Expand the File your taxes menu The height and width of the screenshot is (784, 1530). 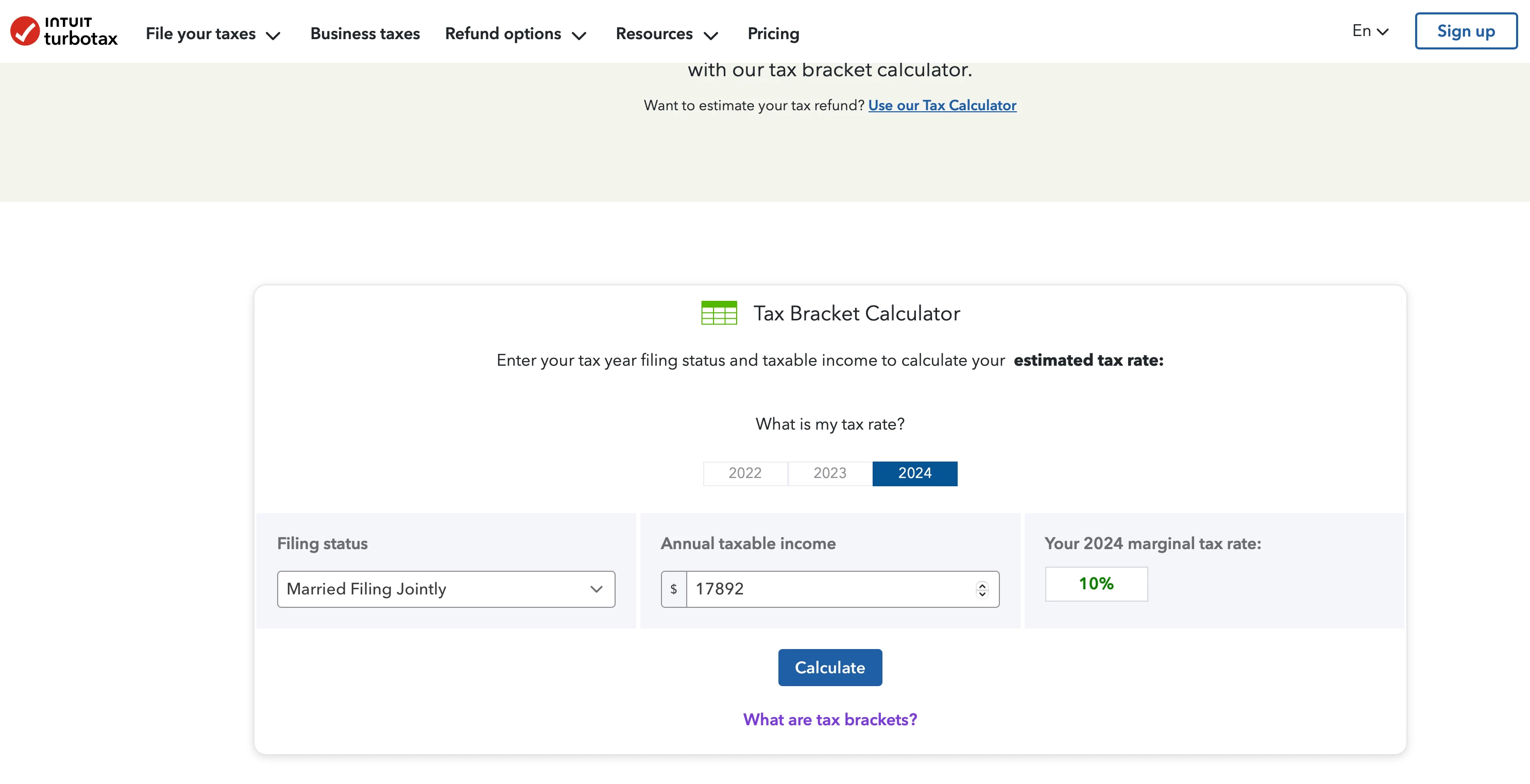coord(213,34)
